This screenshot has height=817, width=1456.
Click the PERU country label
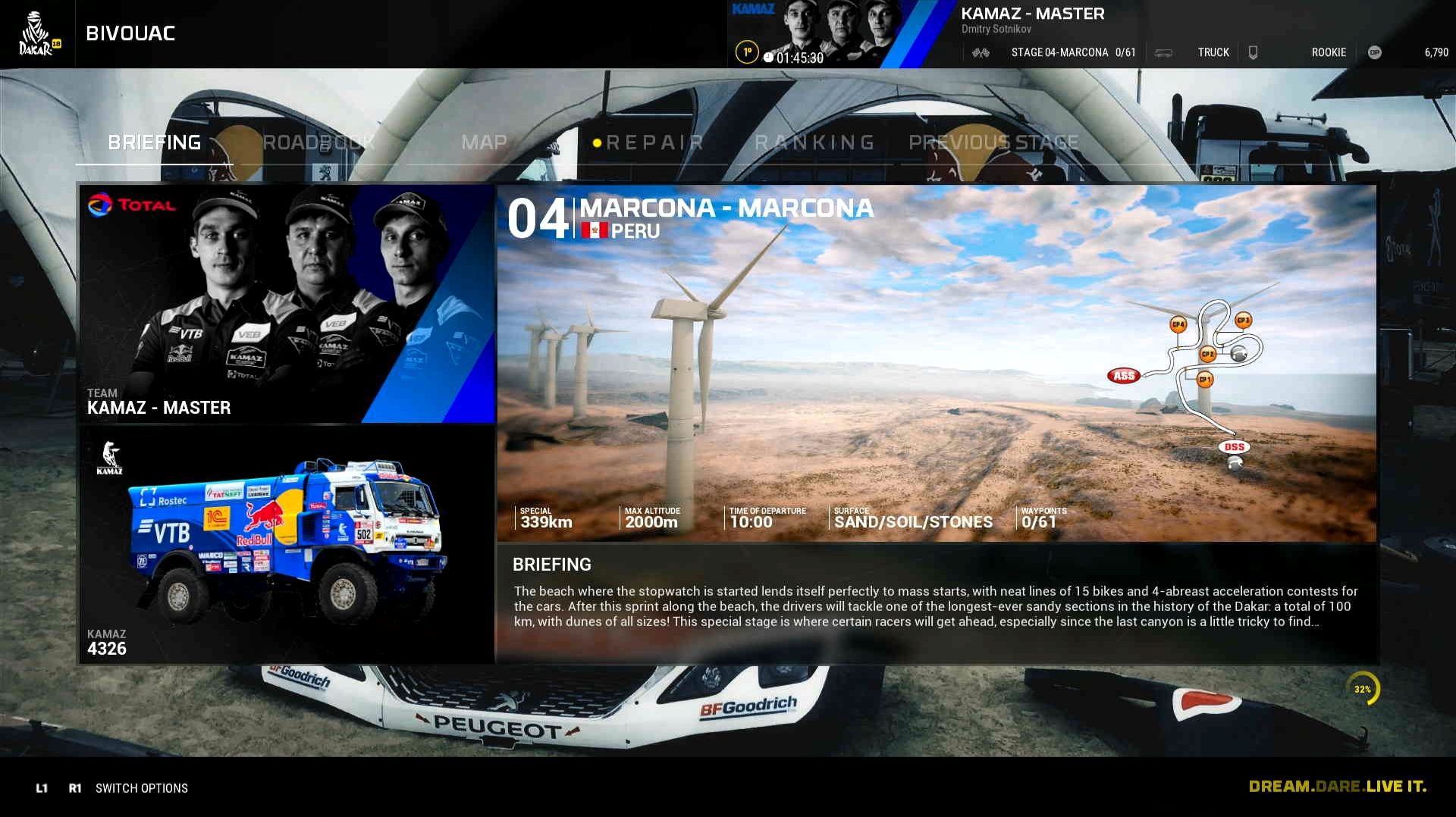635,231
